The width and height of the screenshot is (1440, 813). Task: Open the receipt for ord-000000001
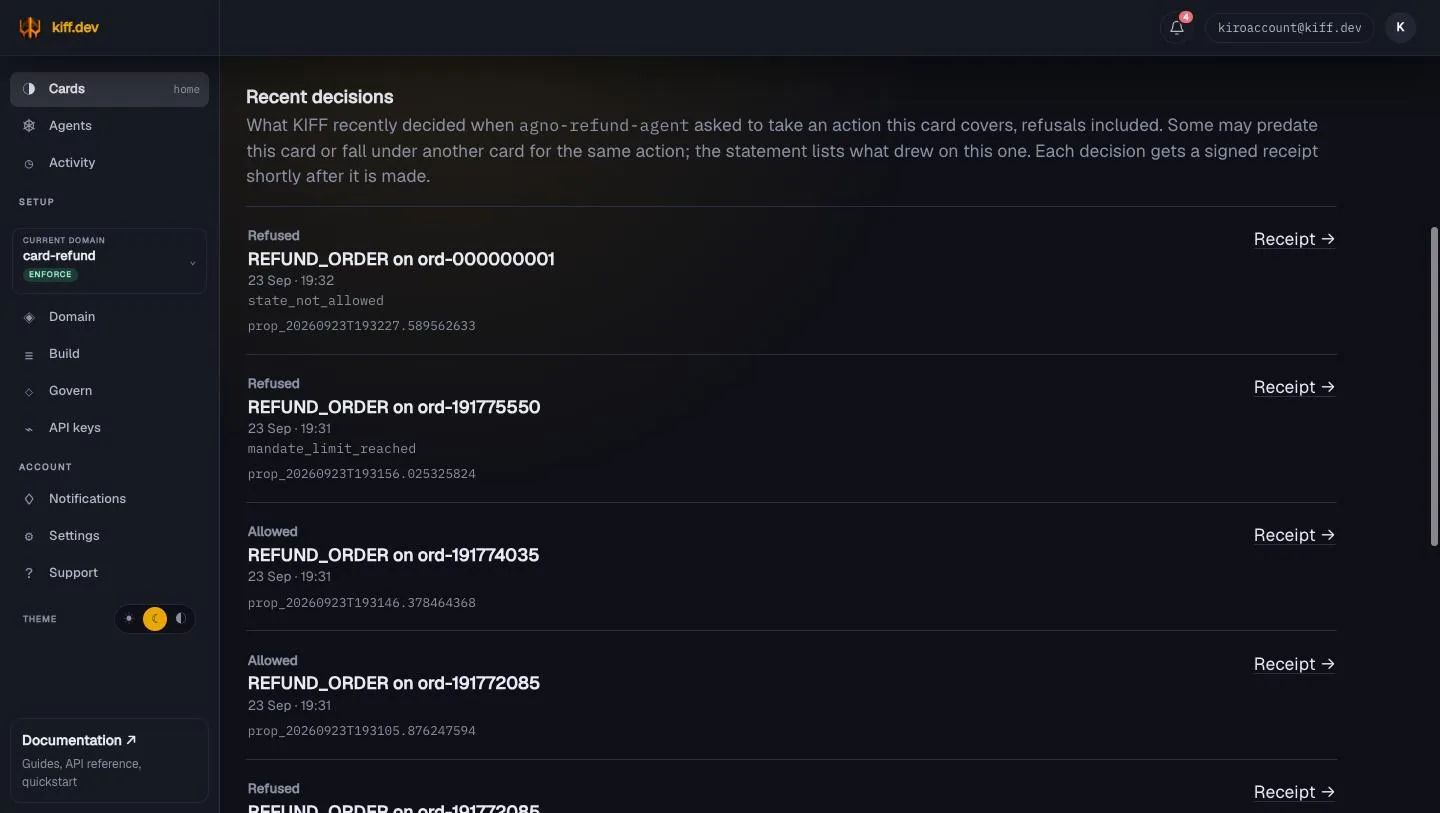(1294, 239)
